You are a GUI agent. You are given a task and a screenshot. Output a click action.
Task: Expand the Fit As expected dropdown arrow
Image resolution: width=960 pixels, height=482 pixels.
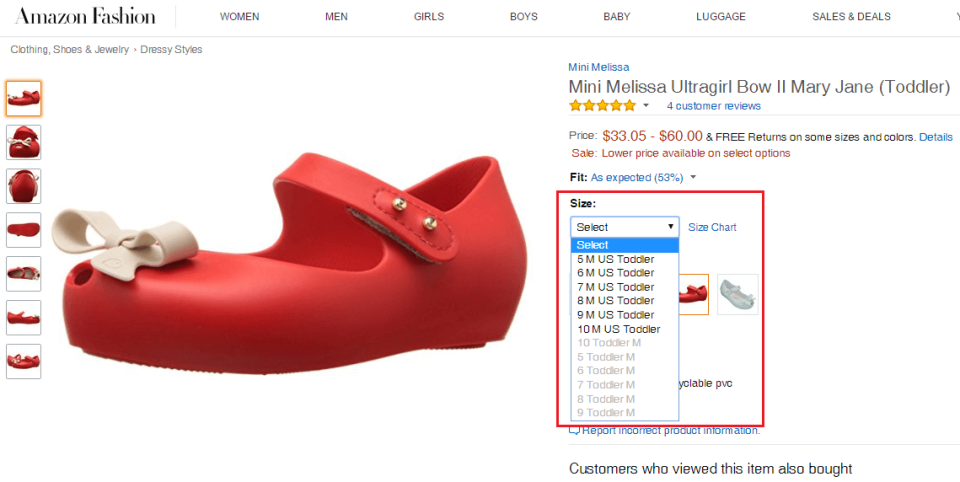693,178
